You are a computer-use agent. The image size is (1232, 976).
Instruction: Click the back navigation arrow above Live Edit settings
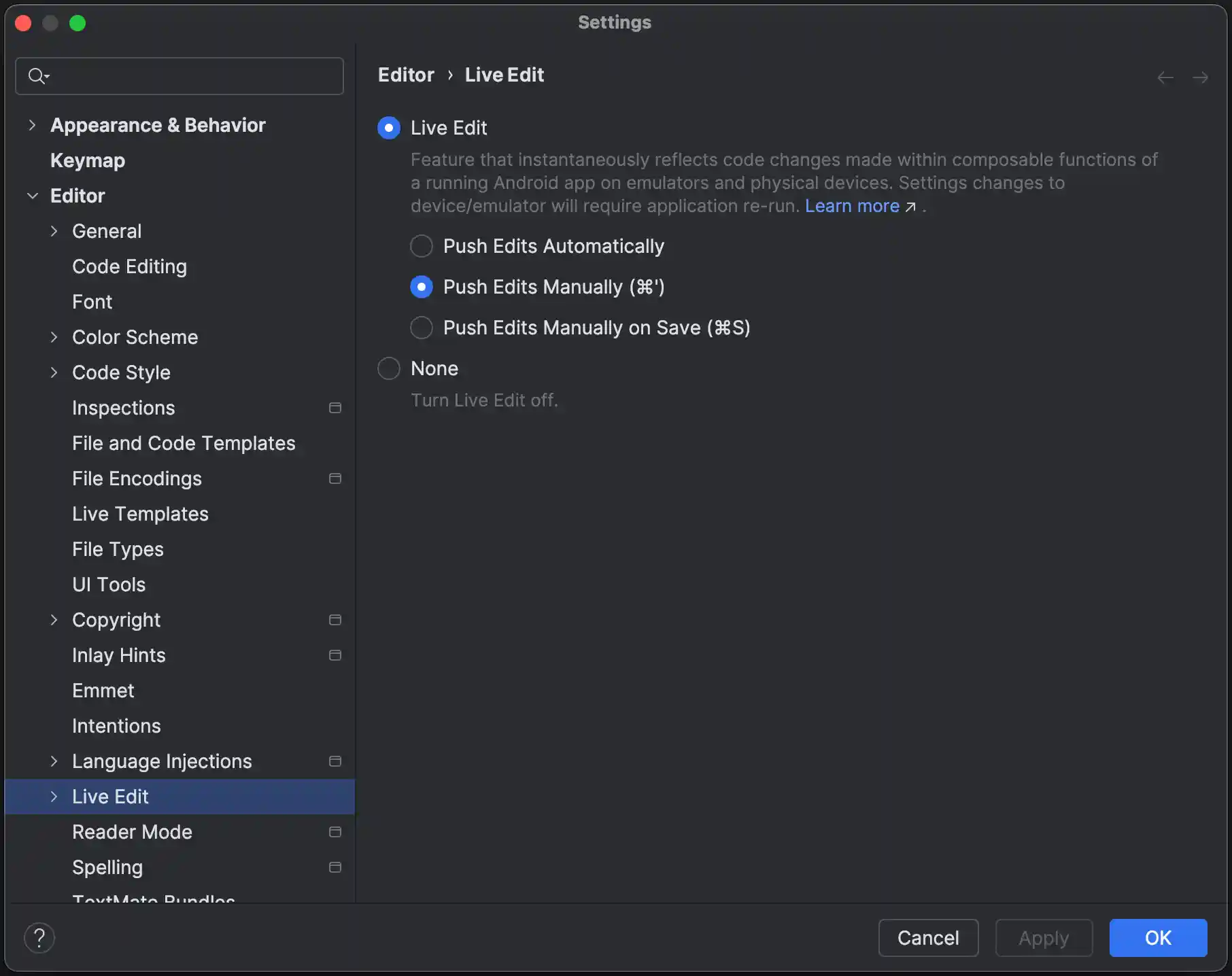tap(1165, 77)
